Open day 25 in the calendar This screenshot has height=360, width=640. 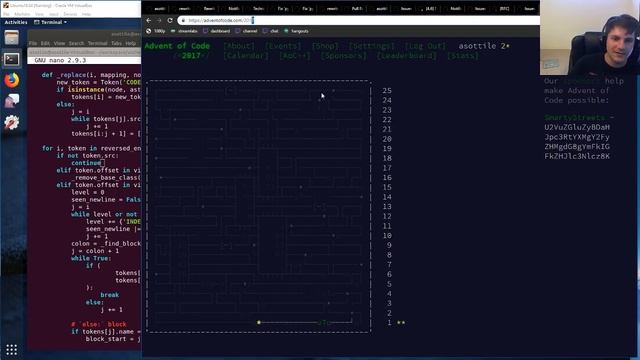387,91
